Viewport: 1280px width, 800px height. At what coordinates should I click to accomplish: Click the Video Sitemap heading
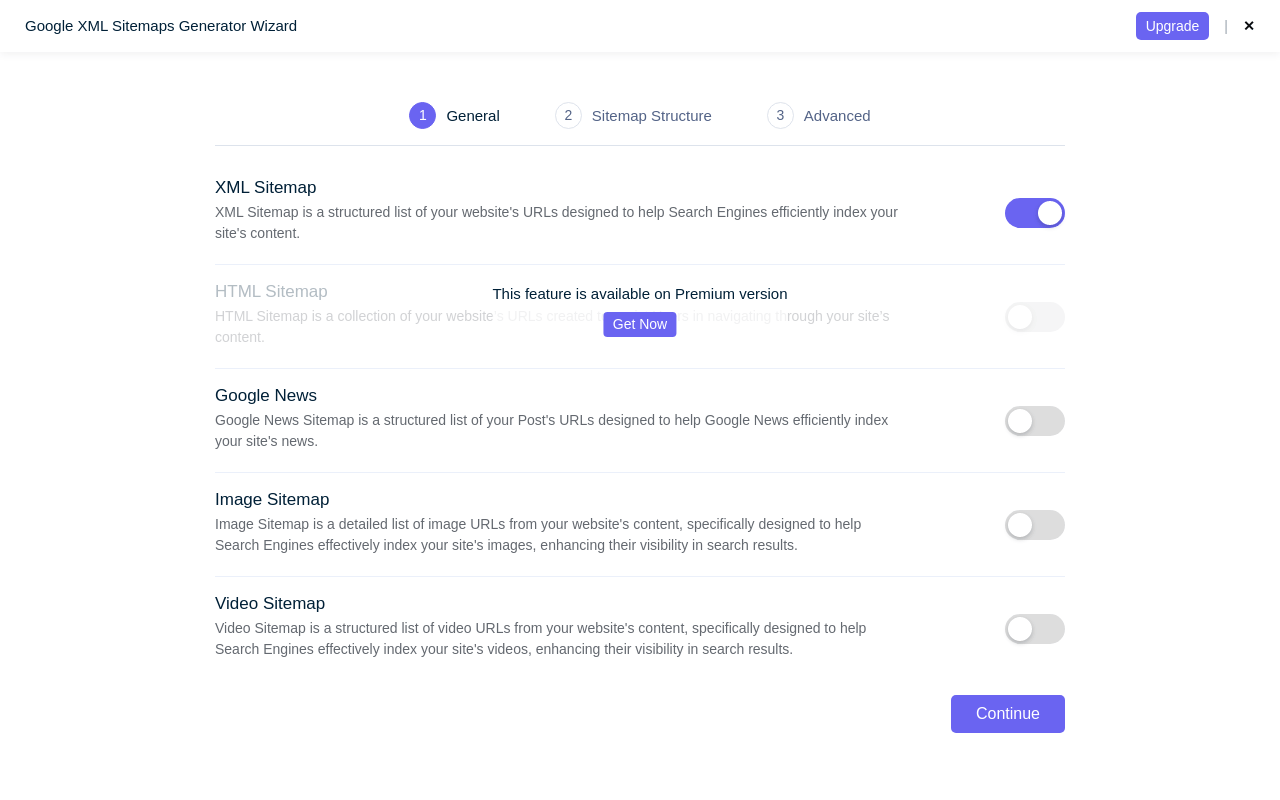[x=270, y=604]
